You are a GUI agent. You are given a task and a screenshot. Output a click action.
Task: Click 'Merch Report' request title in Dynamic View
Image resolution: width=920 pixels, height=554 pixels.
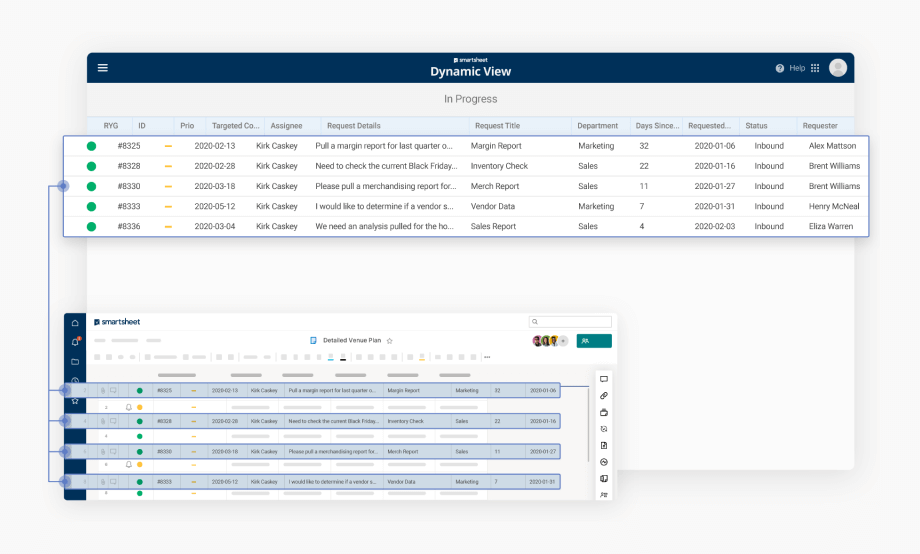(x=495, y=186)
